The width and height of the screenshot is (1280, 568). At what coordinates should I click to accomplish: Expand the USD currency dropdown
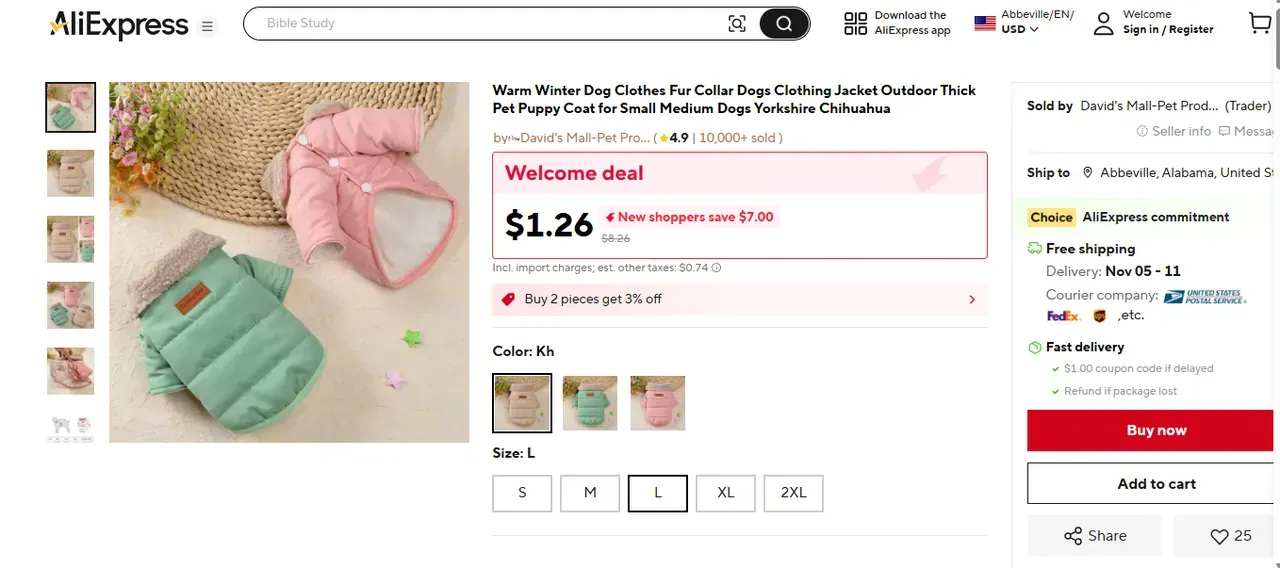(x=1020, y=29)
